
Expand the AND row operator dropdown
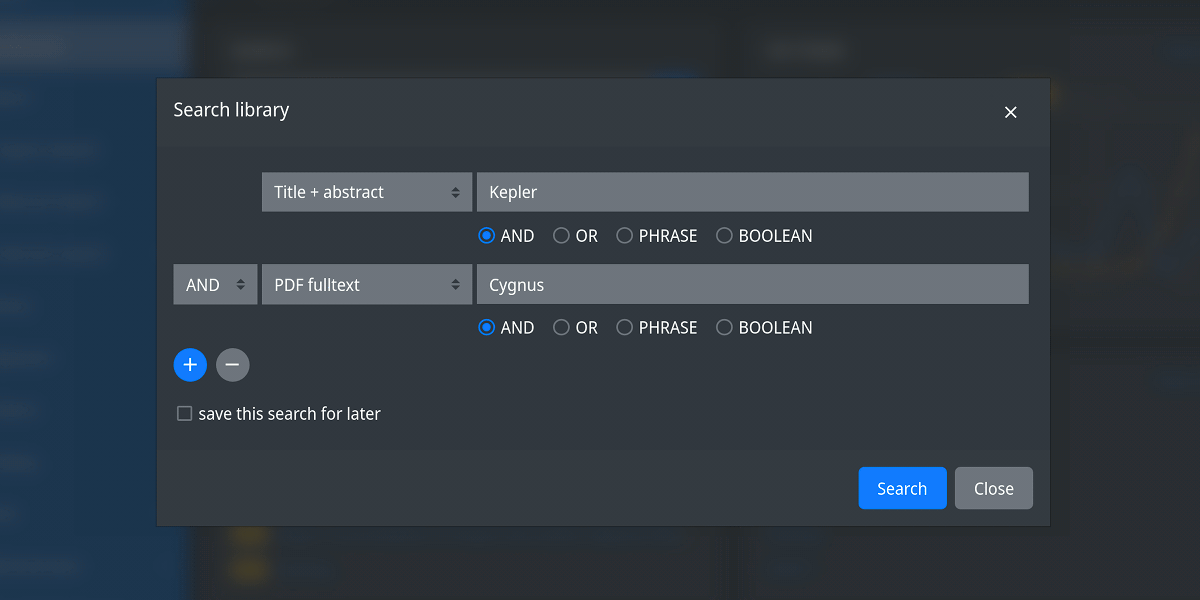tap(215, 285)
